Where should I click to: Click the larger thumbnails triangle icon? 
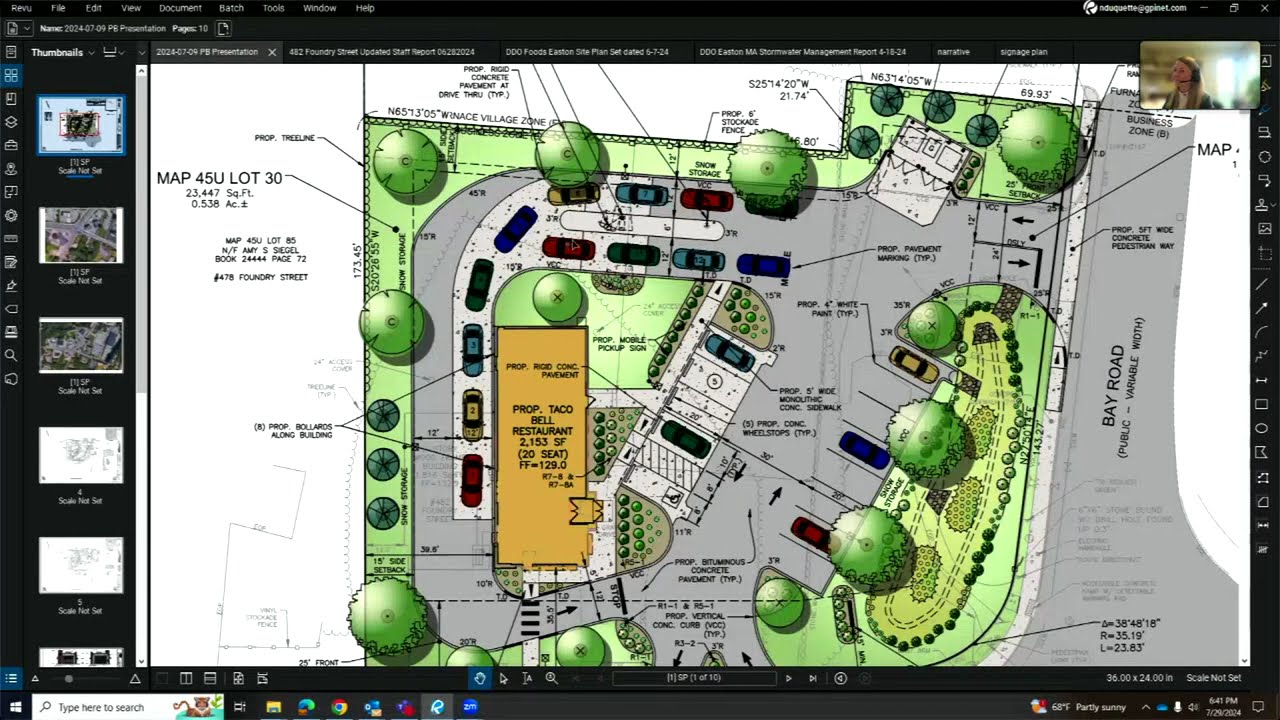[134, 678]
